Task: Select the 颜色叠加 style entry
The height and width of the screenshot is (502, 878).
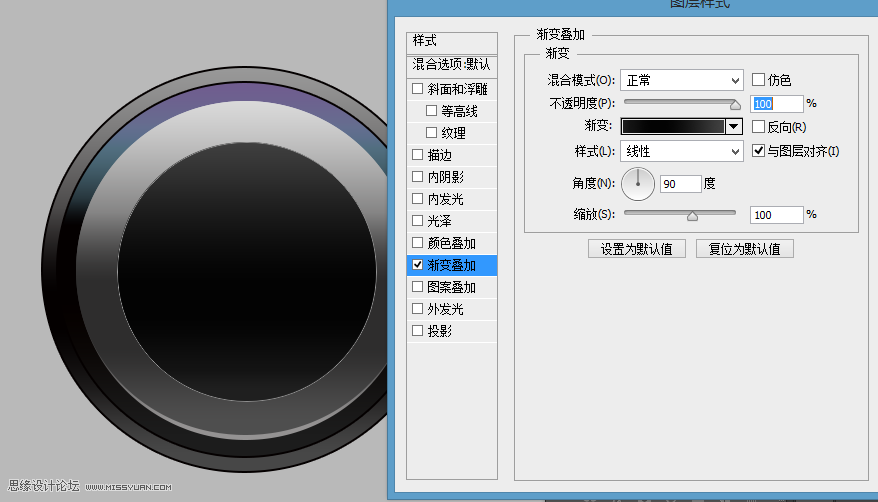Action: click(x=452, y=243)
